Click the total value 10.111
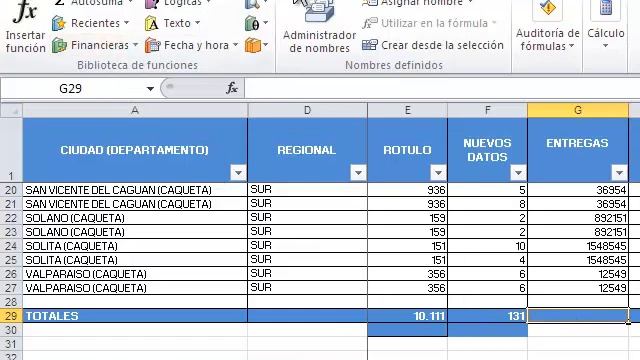The width and height of the screenshot is (640, 360). pos(407,316)
